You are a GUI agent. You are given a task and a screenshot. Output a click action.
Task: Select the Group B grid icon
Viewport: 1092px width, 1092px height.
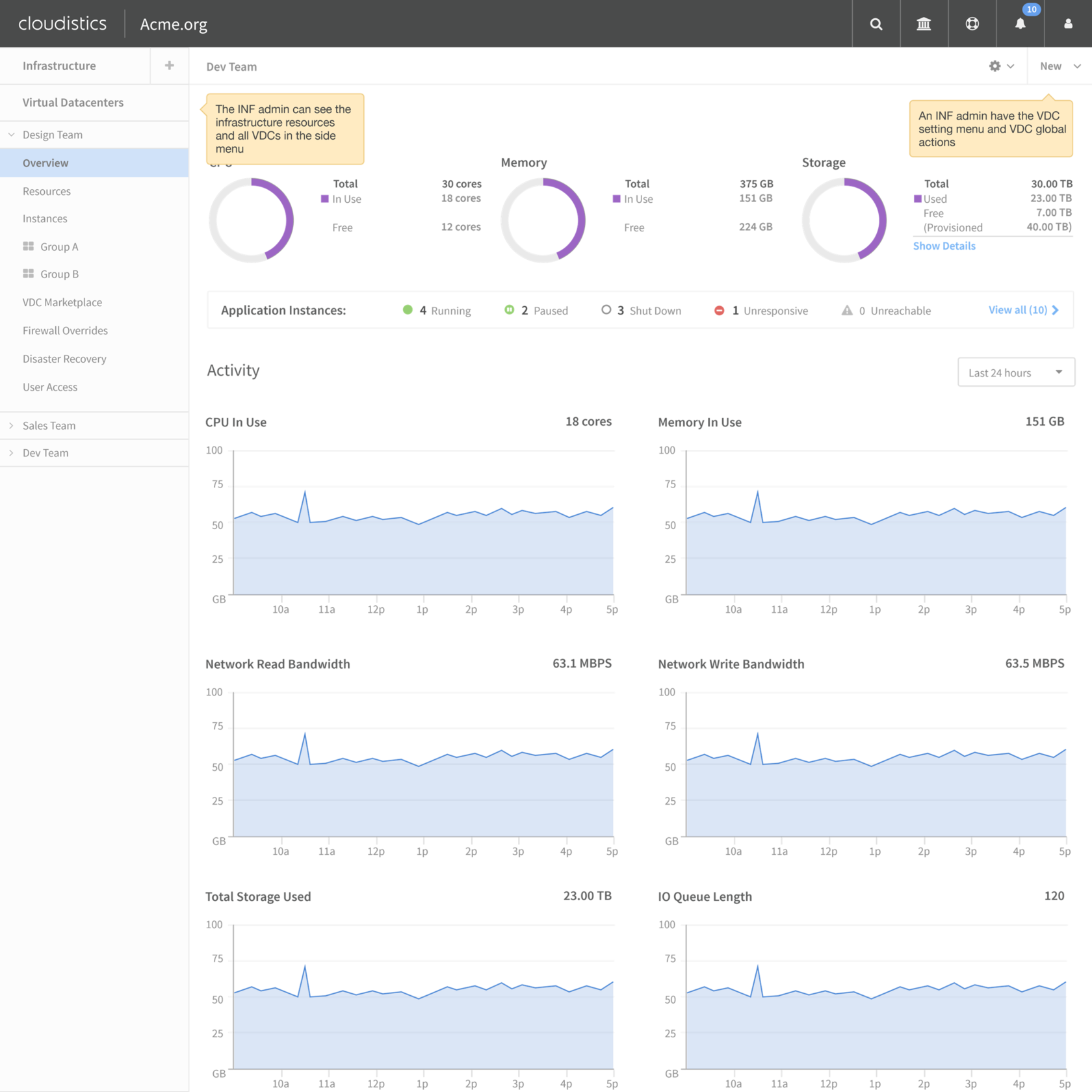click(x=28, y=274)
